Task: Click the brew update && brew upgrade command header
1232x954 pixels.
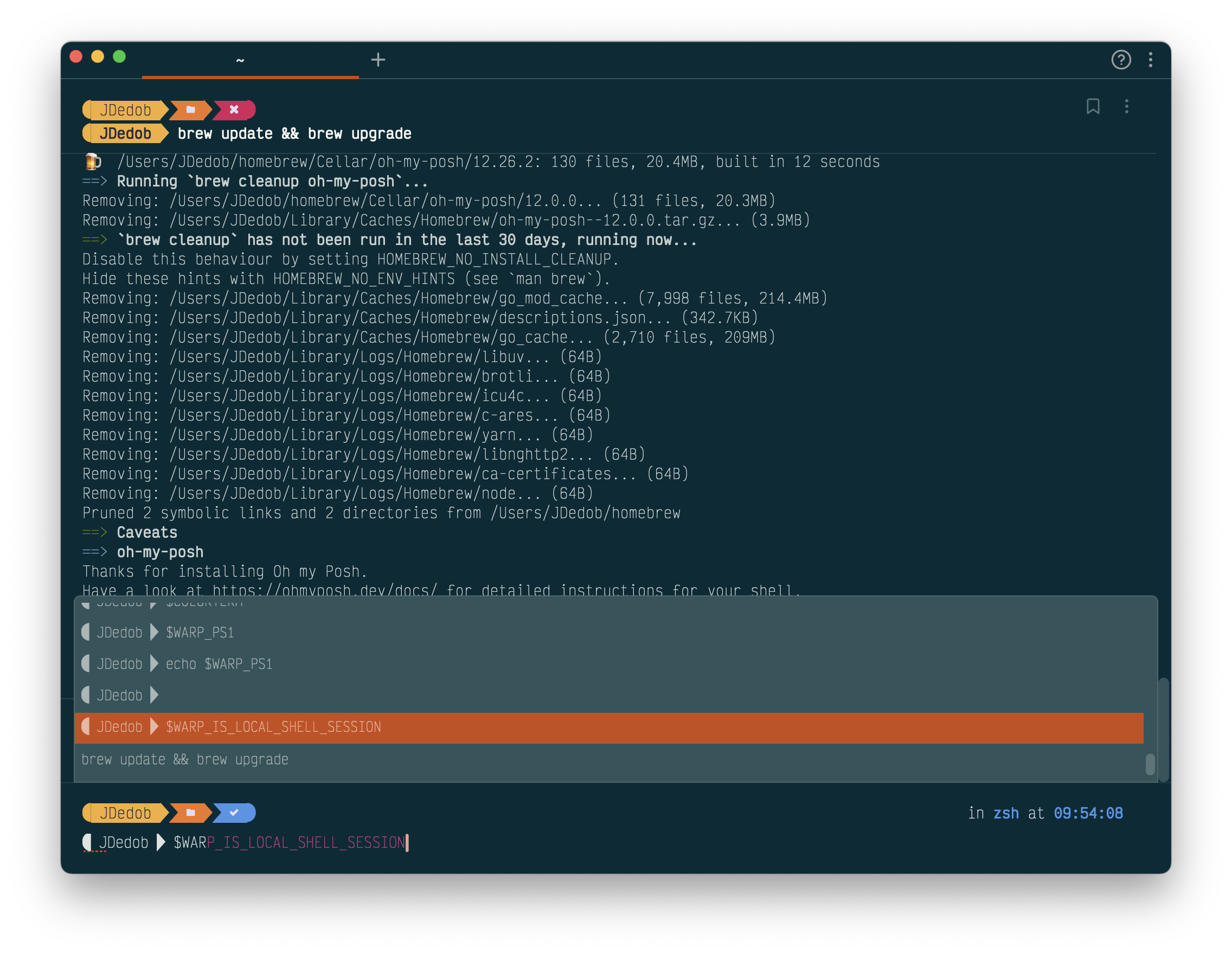Action: coord(294,134)
